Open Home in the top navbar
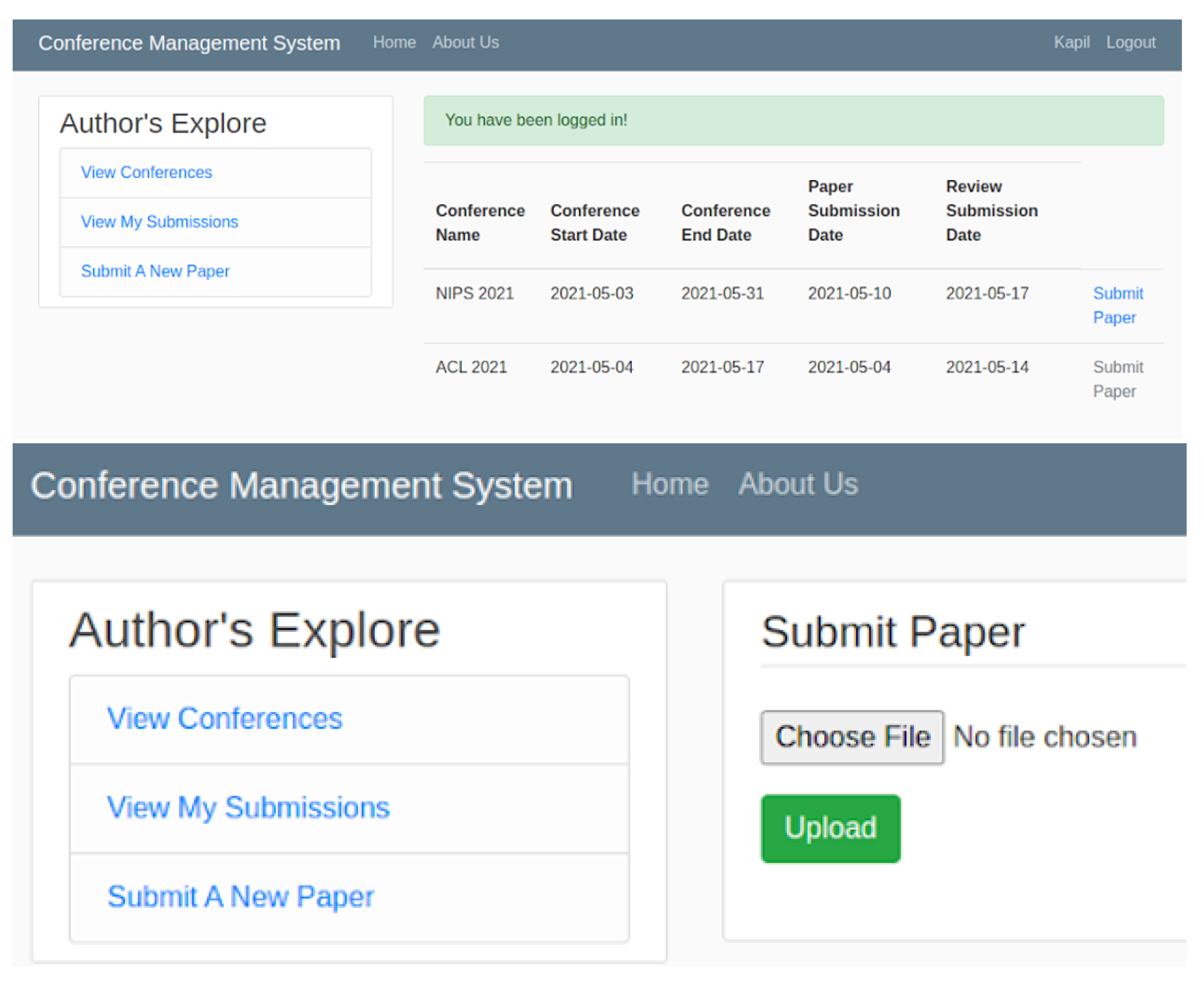This screenshot has width=1204, height=994. coord(394,42)
